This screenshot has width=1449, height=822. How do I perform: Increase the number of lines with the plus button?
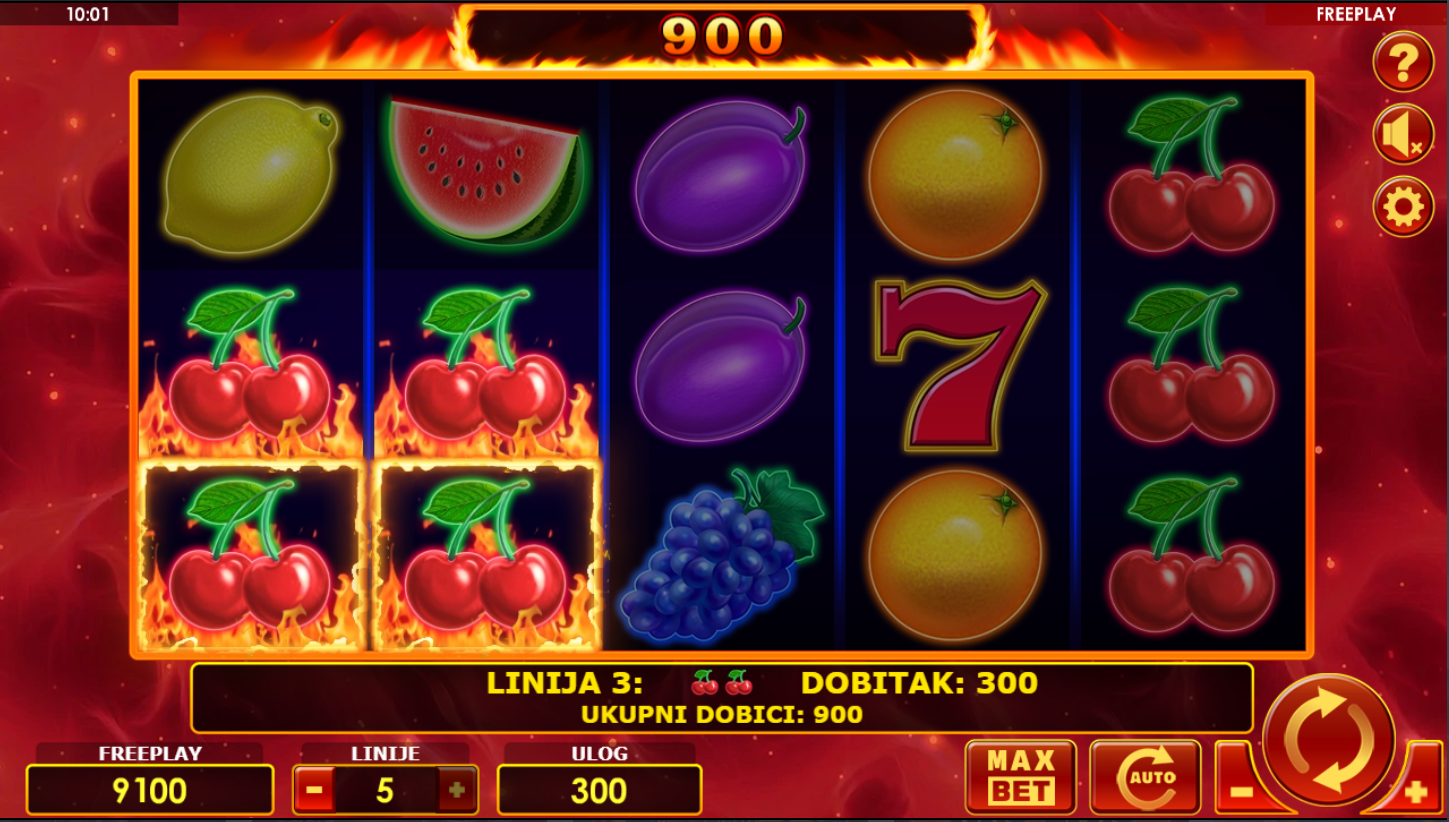pos(457,791)
